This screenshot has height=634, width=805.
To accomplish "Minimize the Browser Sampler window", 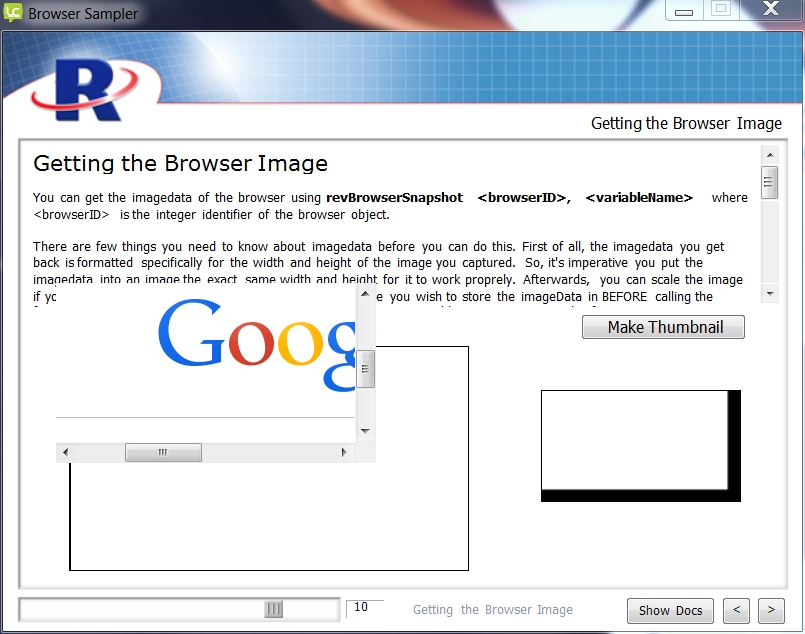I will pos(683,10).
